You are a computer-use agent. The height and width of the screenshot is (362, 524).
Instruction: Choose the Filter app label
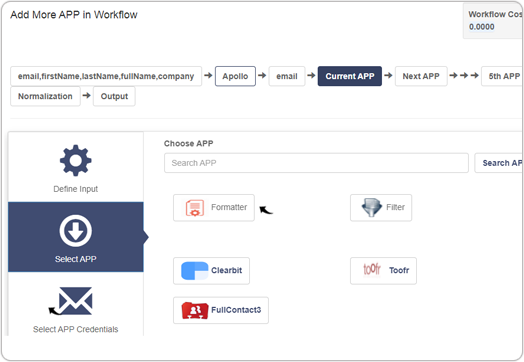point(395,207)
